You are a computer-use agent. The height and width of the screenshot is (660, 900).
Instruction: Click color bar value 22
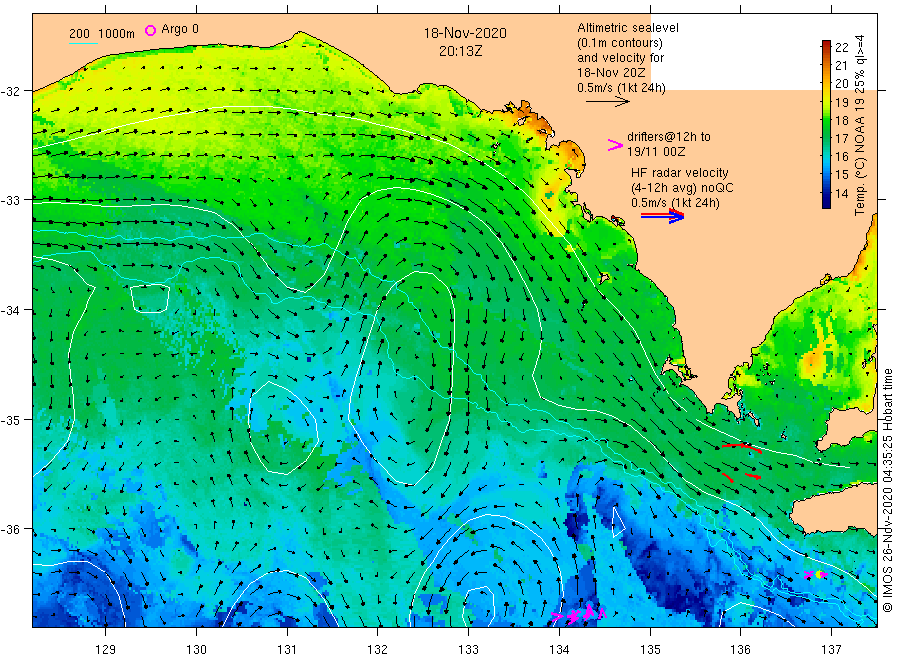click(x=841, y=48)
